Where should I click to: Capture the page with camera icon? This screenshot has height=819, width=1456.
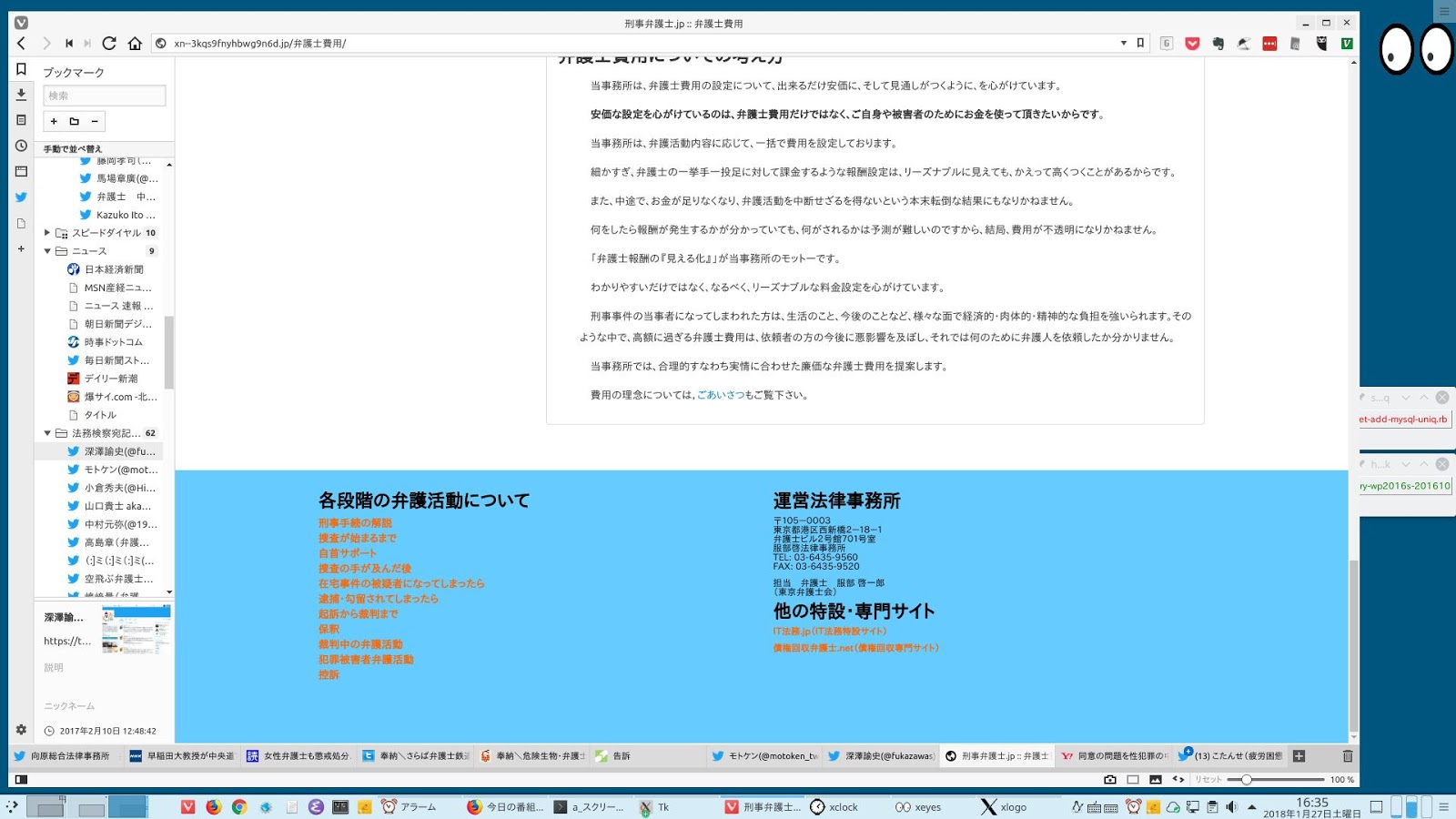1109,779
